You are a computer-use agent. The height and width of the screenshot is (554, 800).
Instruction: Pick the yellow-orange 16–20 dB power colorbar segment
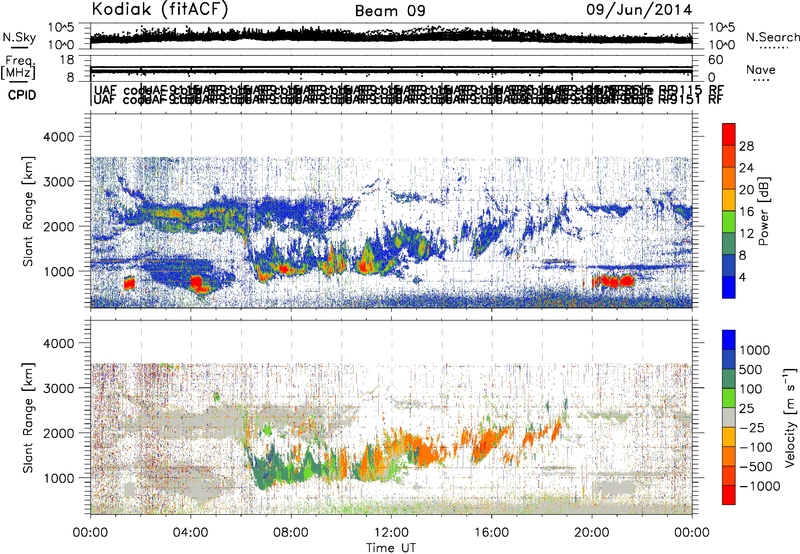(729, 200)
